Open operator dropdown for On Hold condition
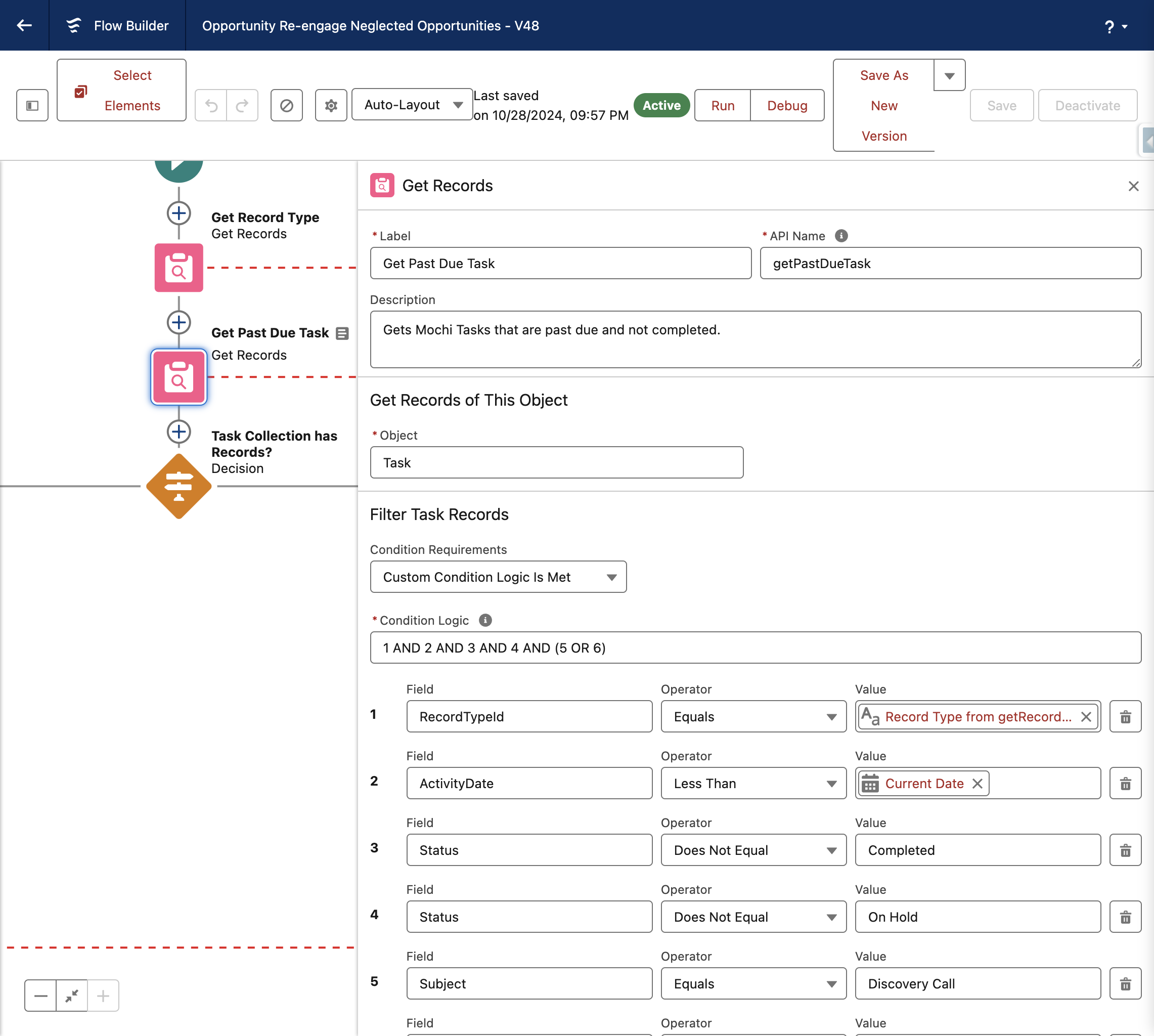This screenshot has height=1036, width=1154. coord(753,917)
